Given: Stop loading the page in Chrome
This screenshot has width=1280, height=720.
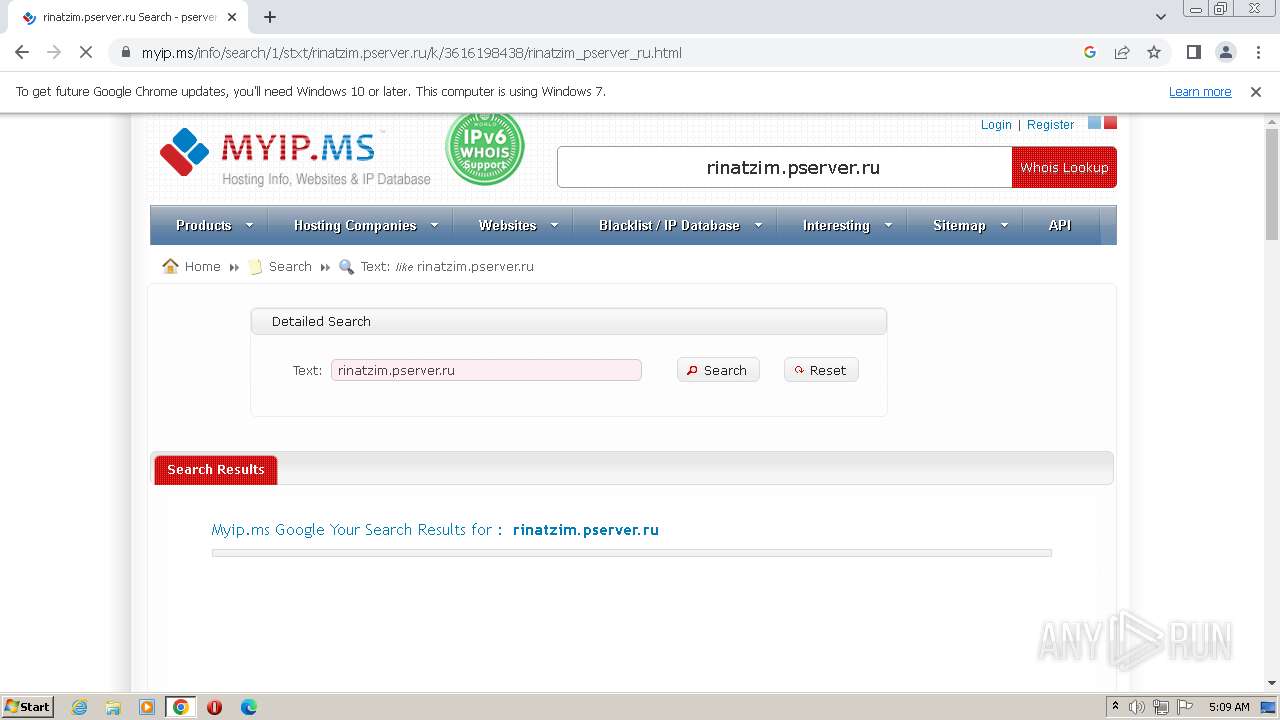Looking at the screenshot, I should click(85, 52).
